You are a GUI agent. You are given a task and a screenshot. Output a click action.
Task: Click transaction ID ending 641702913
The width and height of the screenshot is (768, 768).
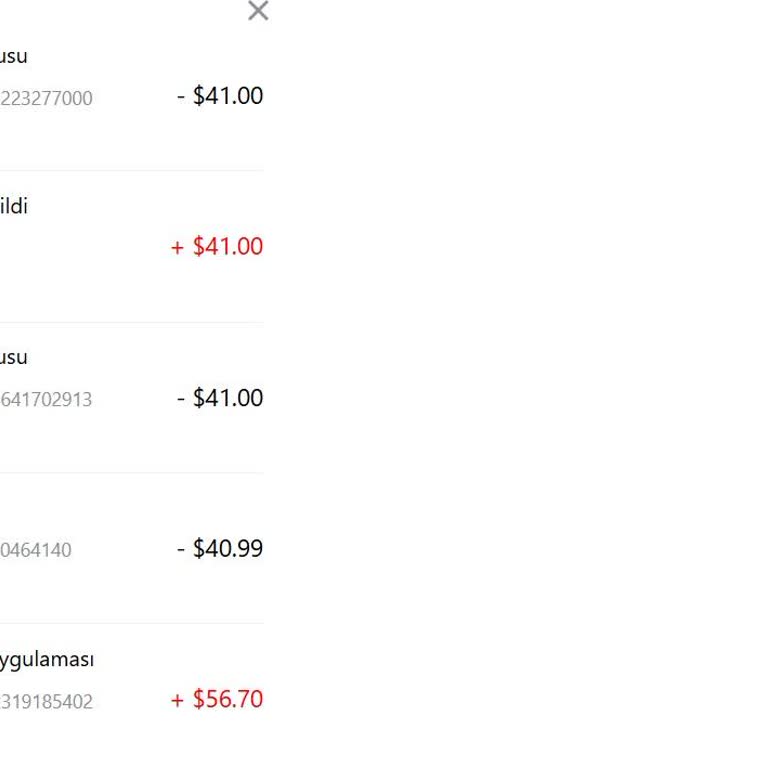(x=46, y=399)
